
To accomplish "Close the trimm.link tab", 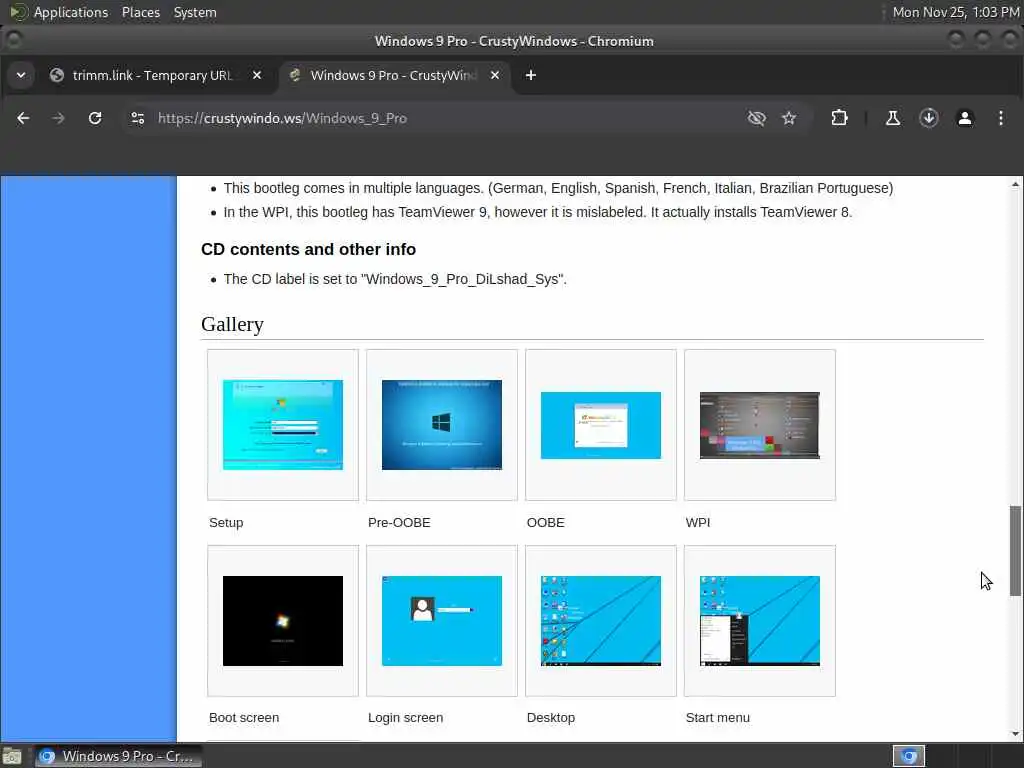I will (x=257, y=75).
